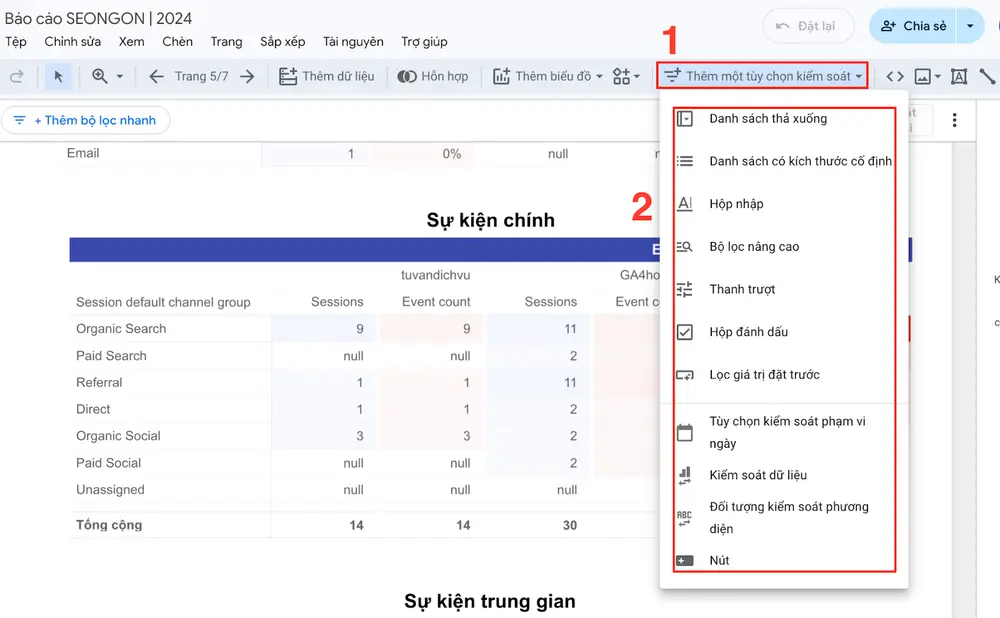1000x618 pixels.
Task: Click the Hộp nhập input box icon
Action: click(x=684, y=204)
